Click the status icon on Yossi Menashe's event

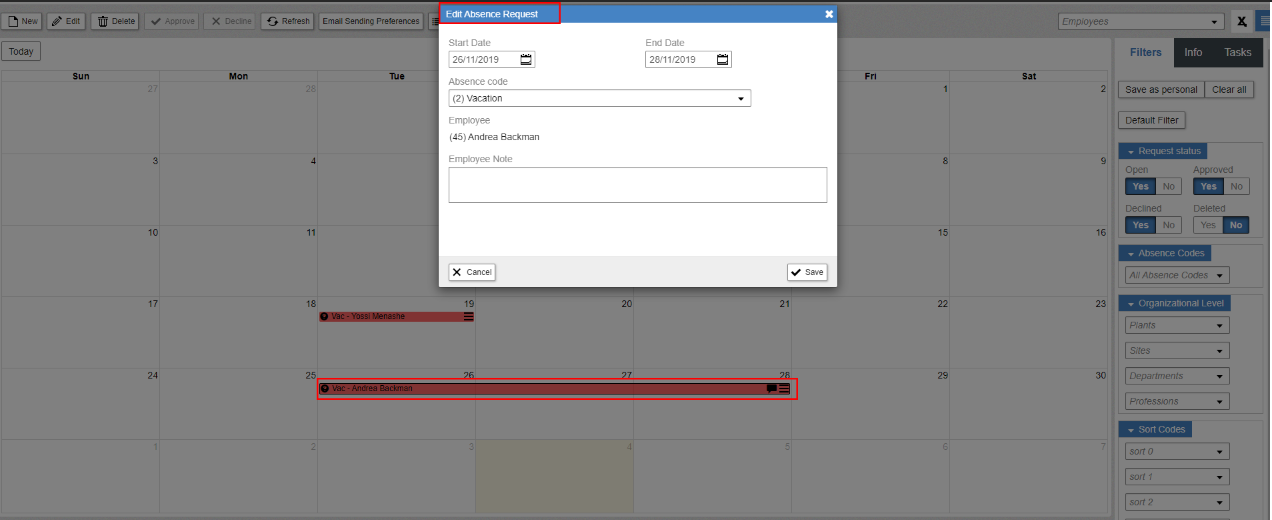click(325, 316)
